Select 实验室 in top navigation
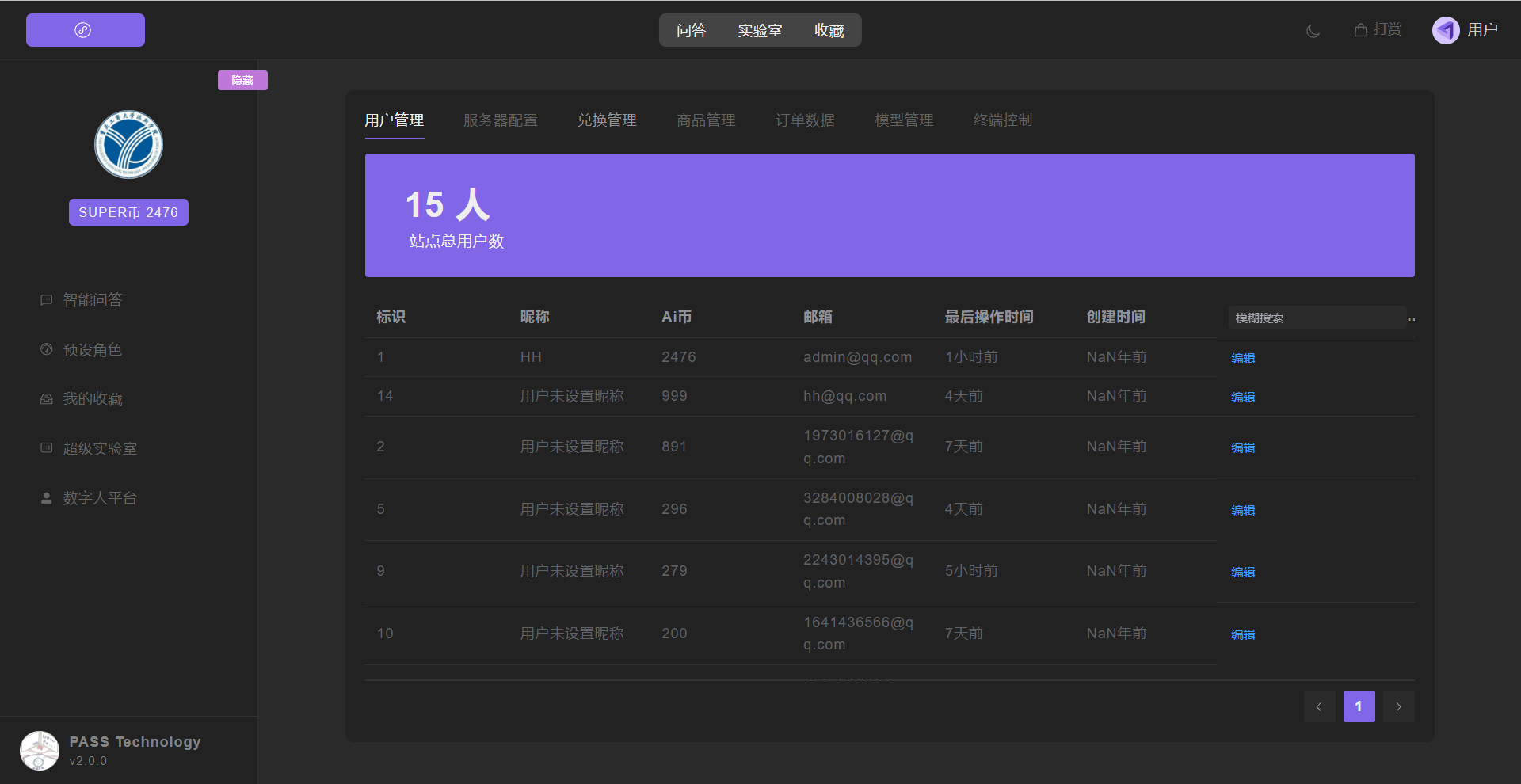 (x=760, y=31)
